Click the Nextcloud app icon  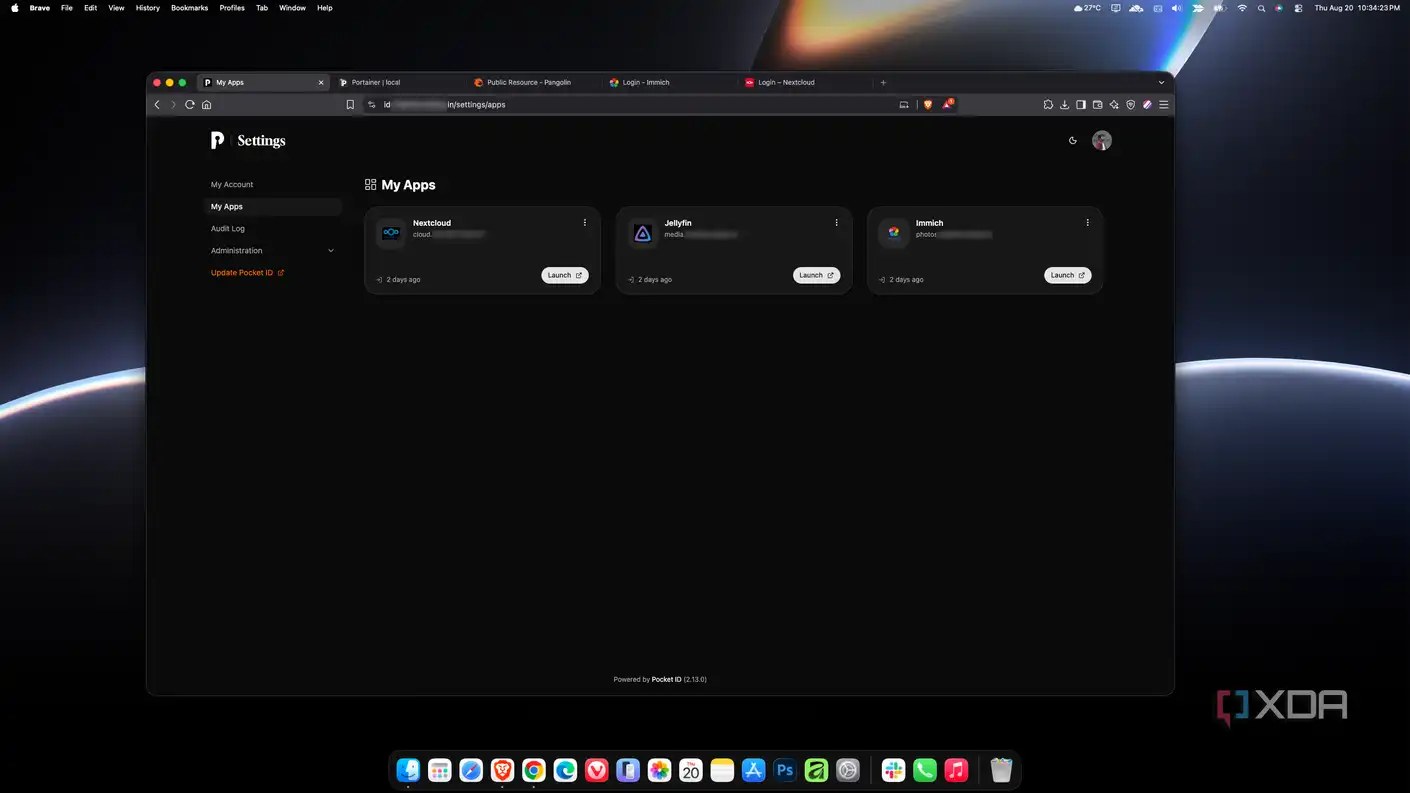click(391, 233)
